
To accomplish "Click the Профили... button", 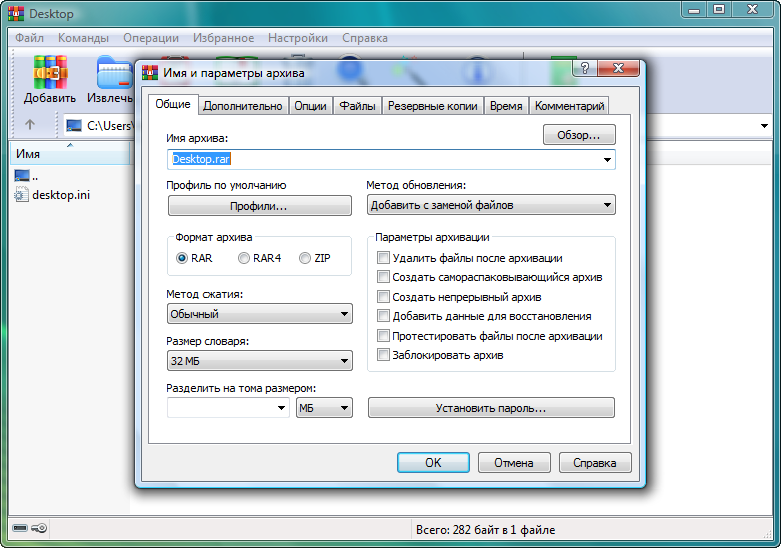I will (260, 206).
